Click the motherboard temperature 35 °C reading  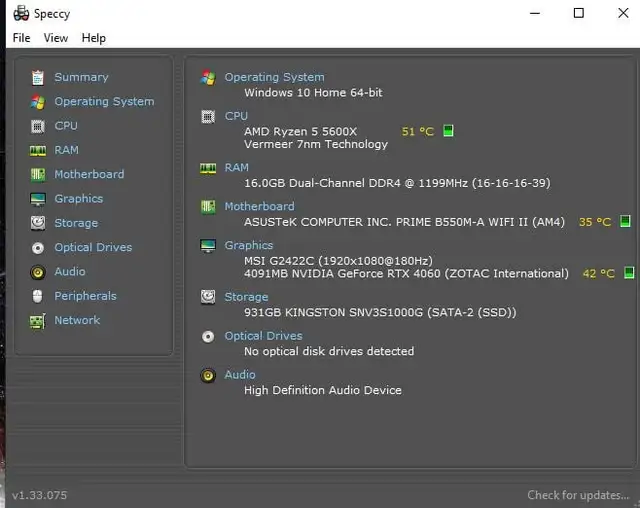click(x=595, y=222)
